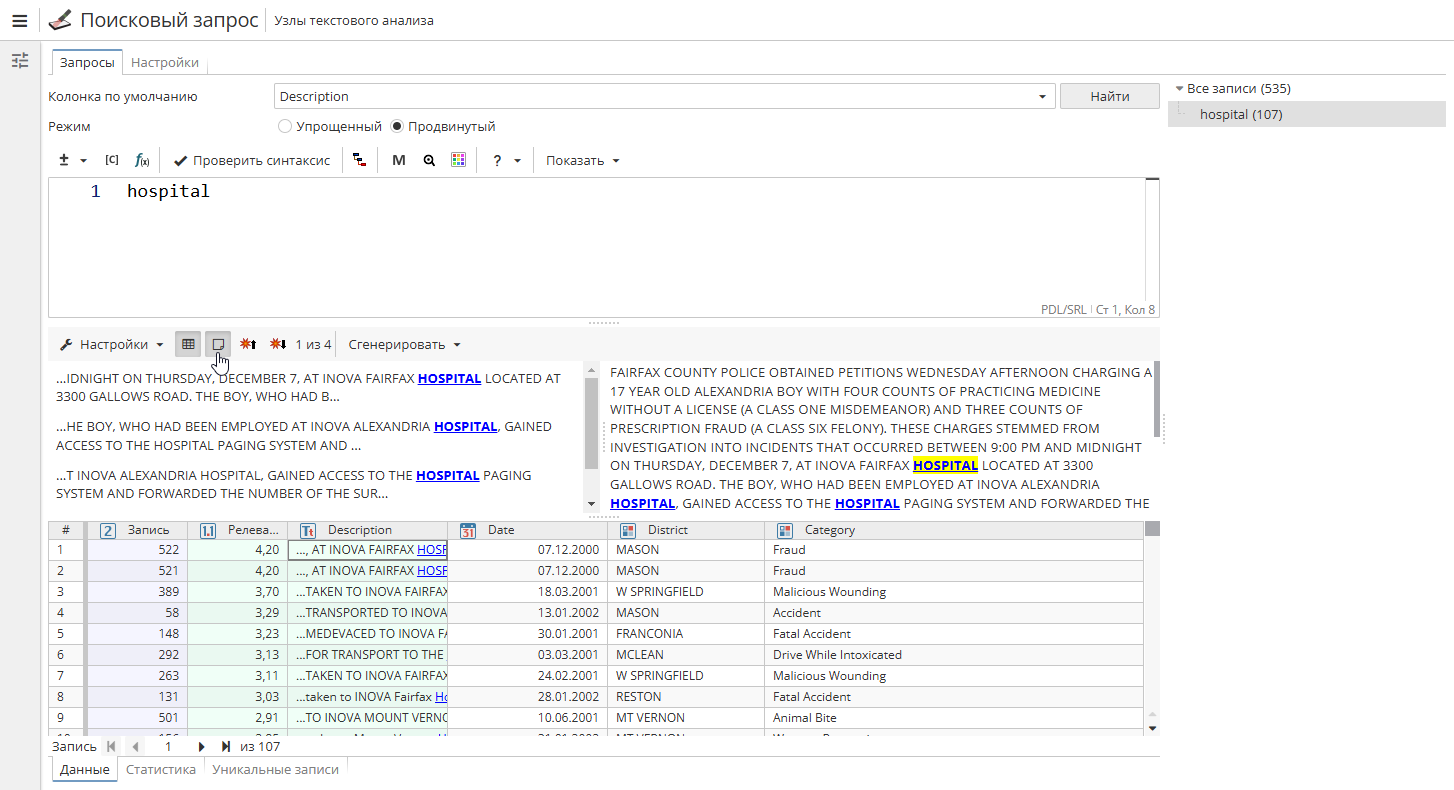The width and height of the screenshot is (1454, 790).
Task: Open the sliders panel icon in left sidebar
Action: coord(20,61)
